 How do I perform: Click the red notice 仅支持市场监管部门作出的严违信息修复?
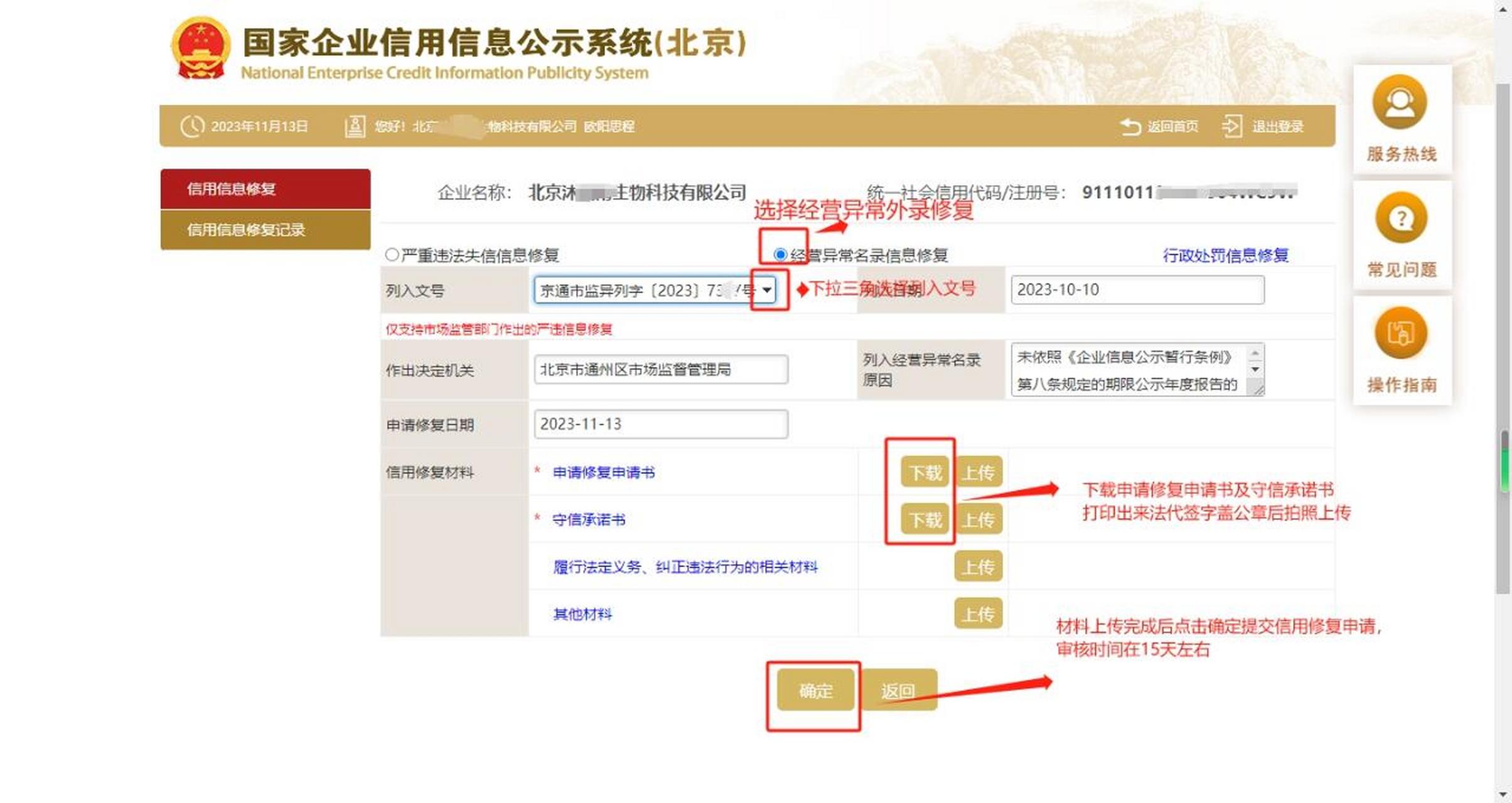(499, 329)
